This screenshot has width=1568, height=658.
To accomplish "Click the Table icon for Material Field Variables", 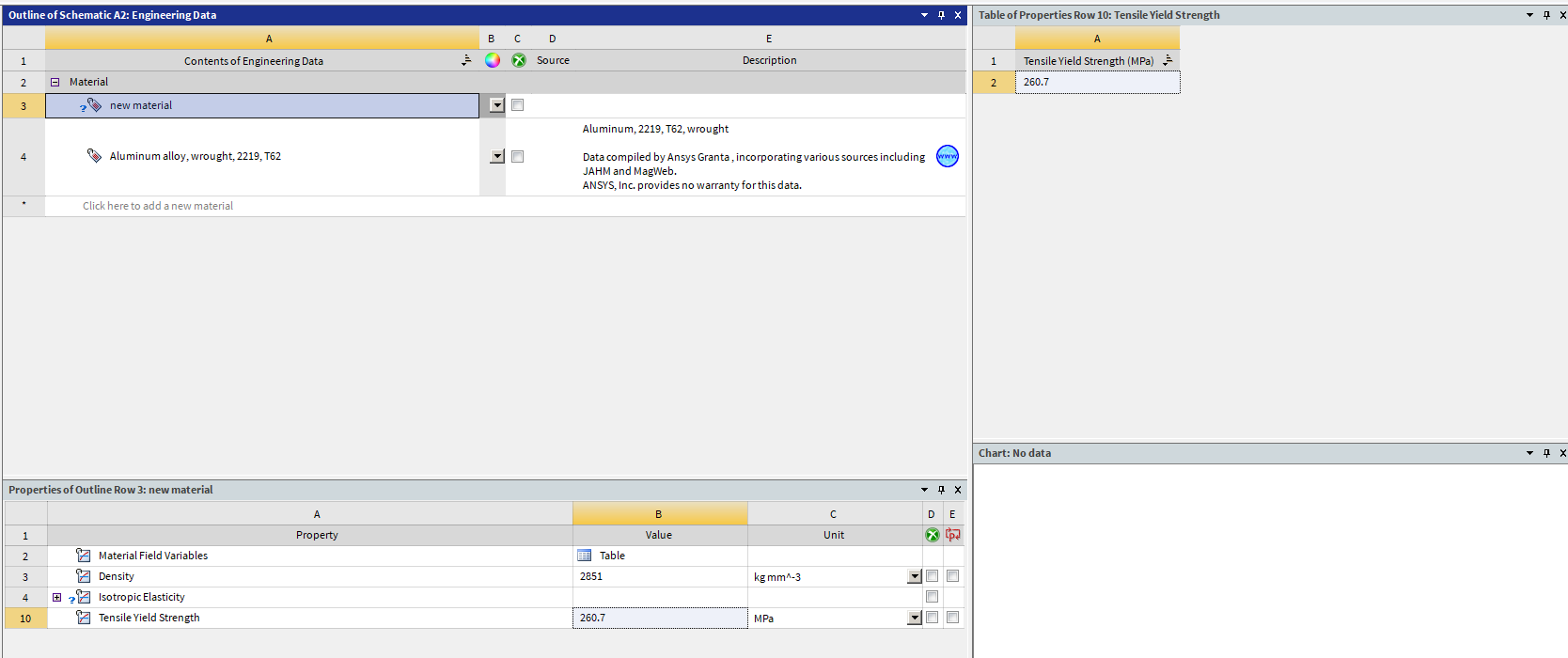I will pos(585,556).
